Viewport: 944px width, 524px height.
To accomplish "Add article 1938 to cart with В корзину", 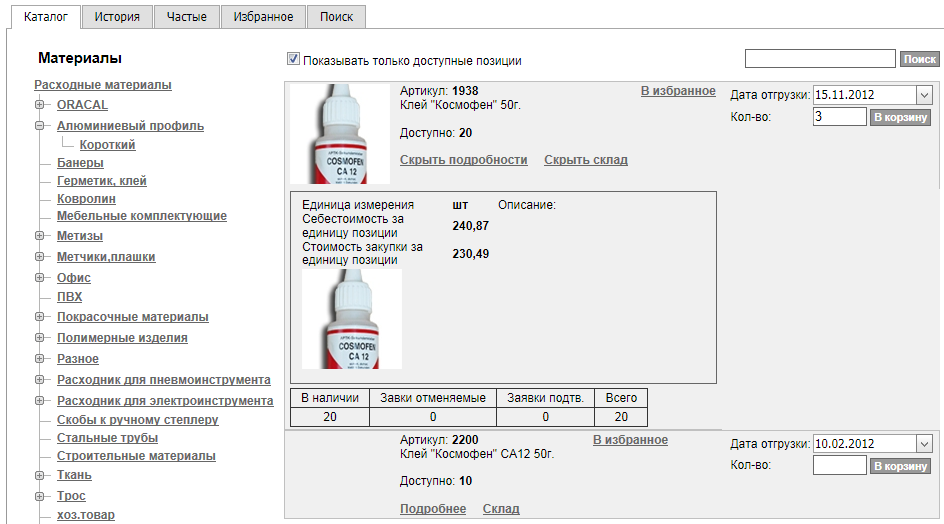I will click(x=900, y=118).
